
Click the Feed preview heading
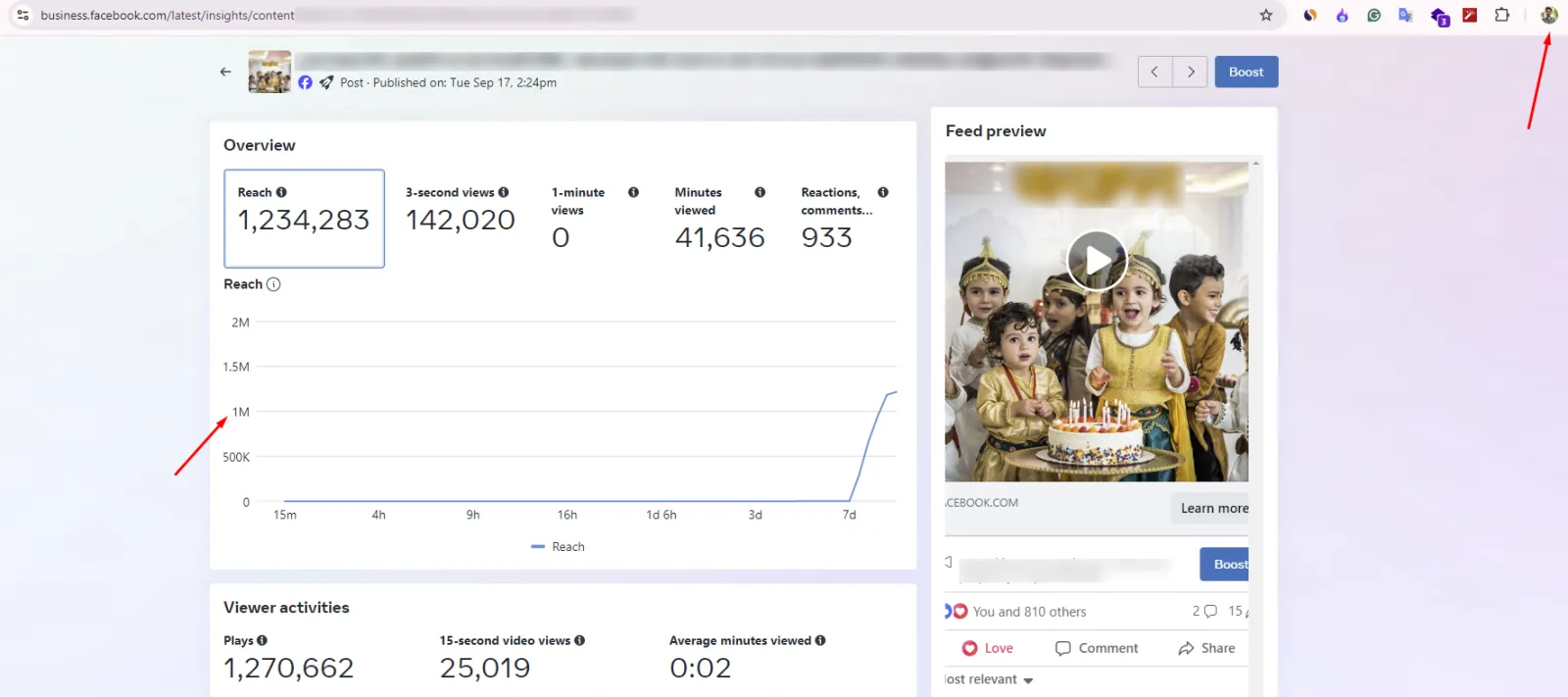996,131
